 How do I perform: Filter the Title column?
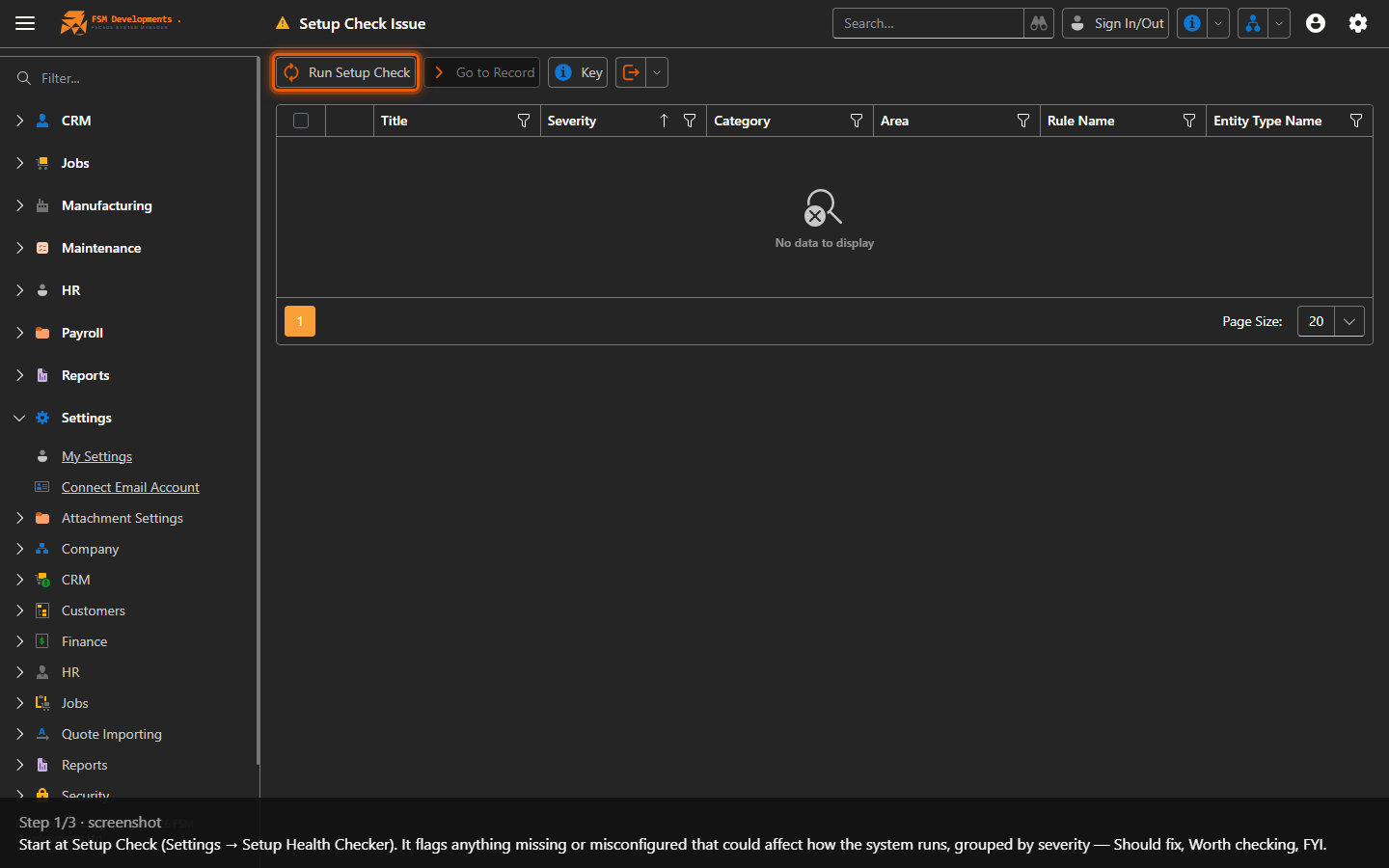[x=524, y=121]
